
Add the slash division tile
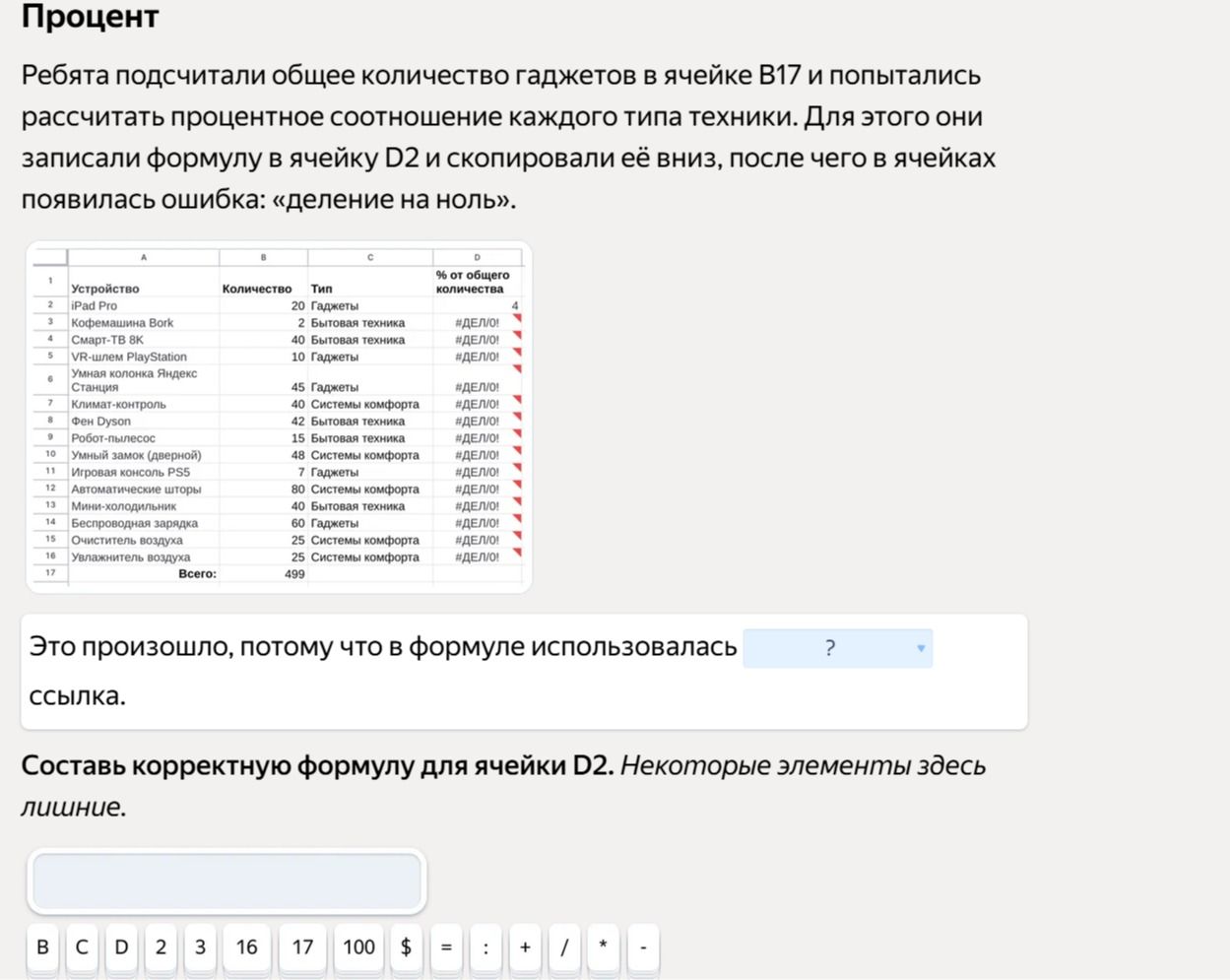tap(564, 947)
